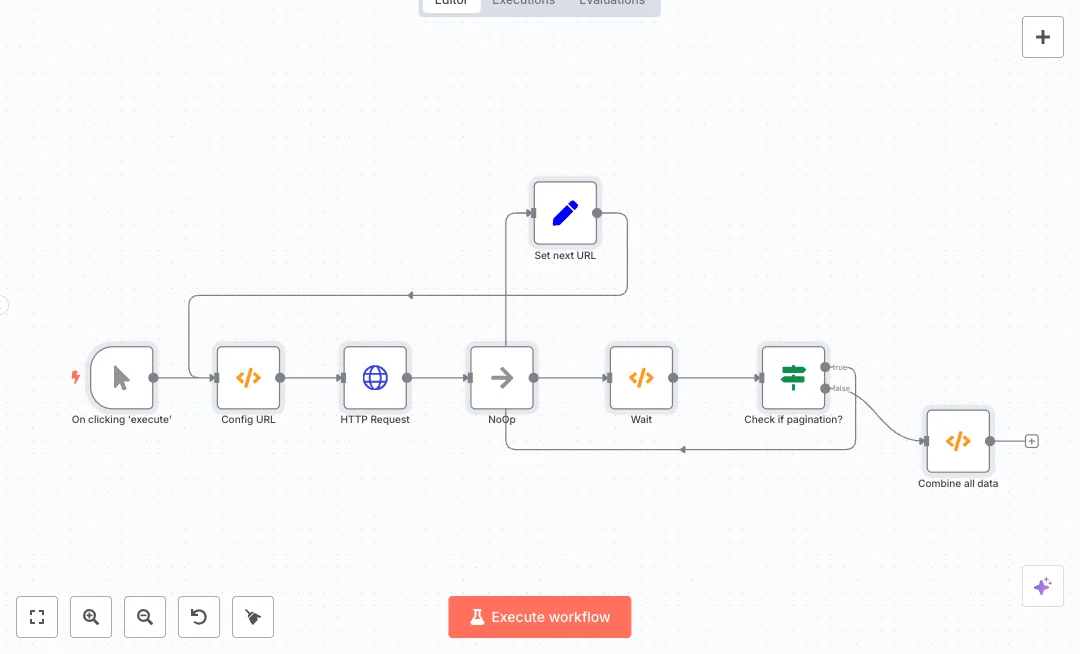Click the Set next URL pencil node

point(565,213)
